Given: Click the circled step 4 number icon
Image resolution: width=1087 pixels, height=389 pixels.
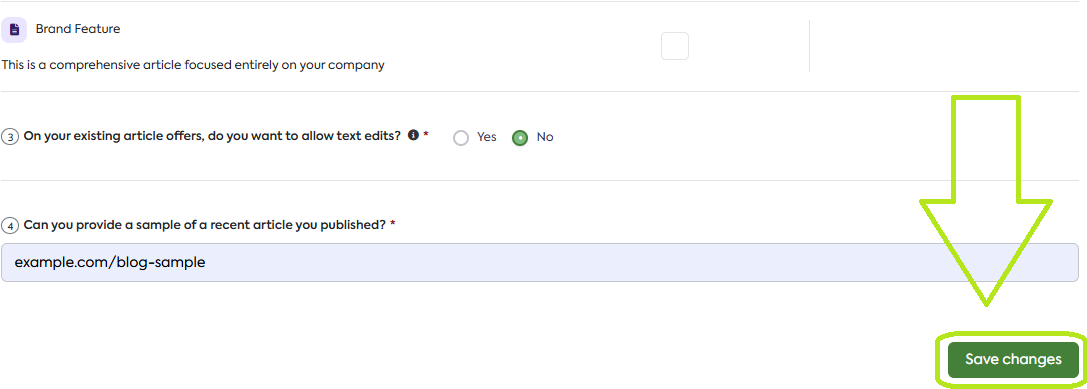Looking at the screenshot, I should [x=10, y=225].
